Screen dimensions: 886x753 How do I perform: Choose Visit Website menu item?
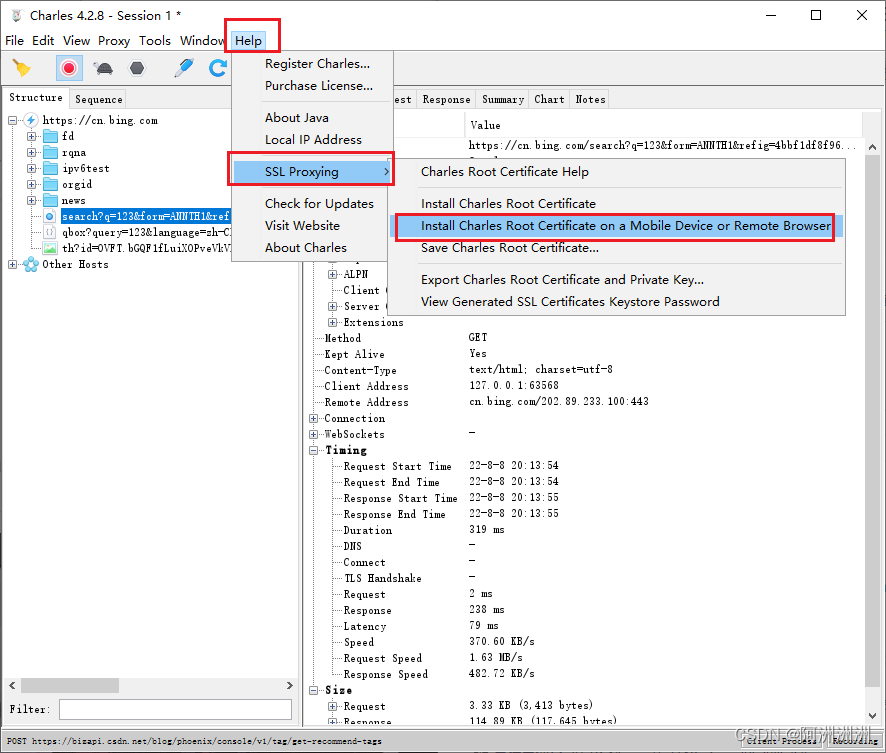(302, 225)
